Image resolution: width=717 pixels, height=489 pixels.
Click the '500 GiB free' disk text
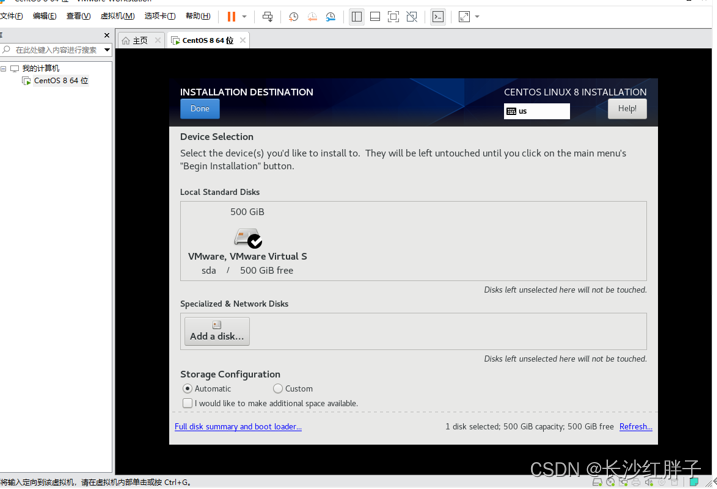coord(267,271)
